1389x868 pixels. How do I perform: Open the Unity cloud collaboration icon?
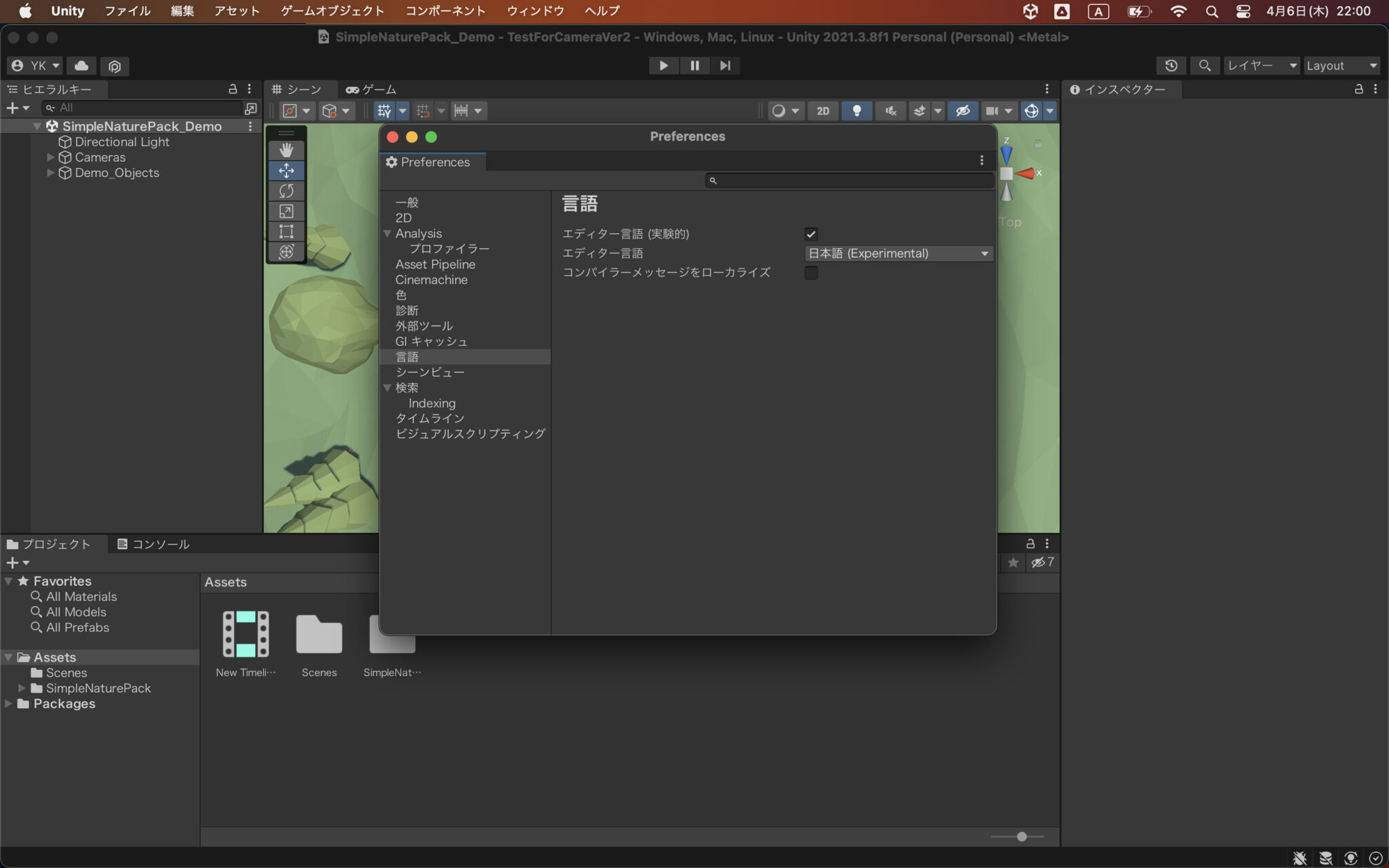(81, 66)
